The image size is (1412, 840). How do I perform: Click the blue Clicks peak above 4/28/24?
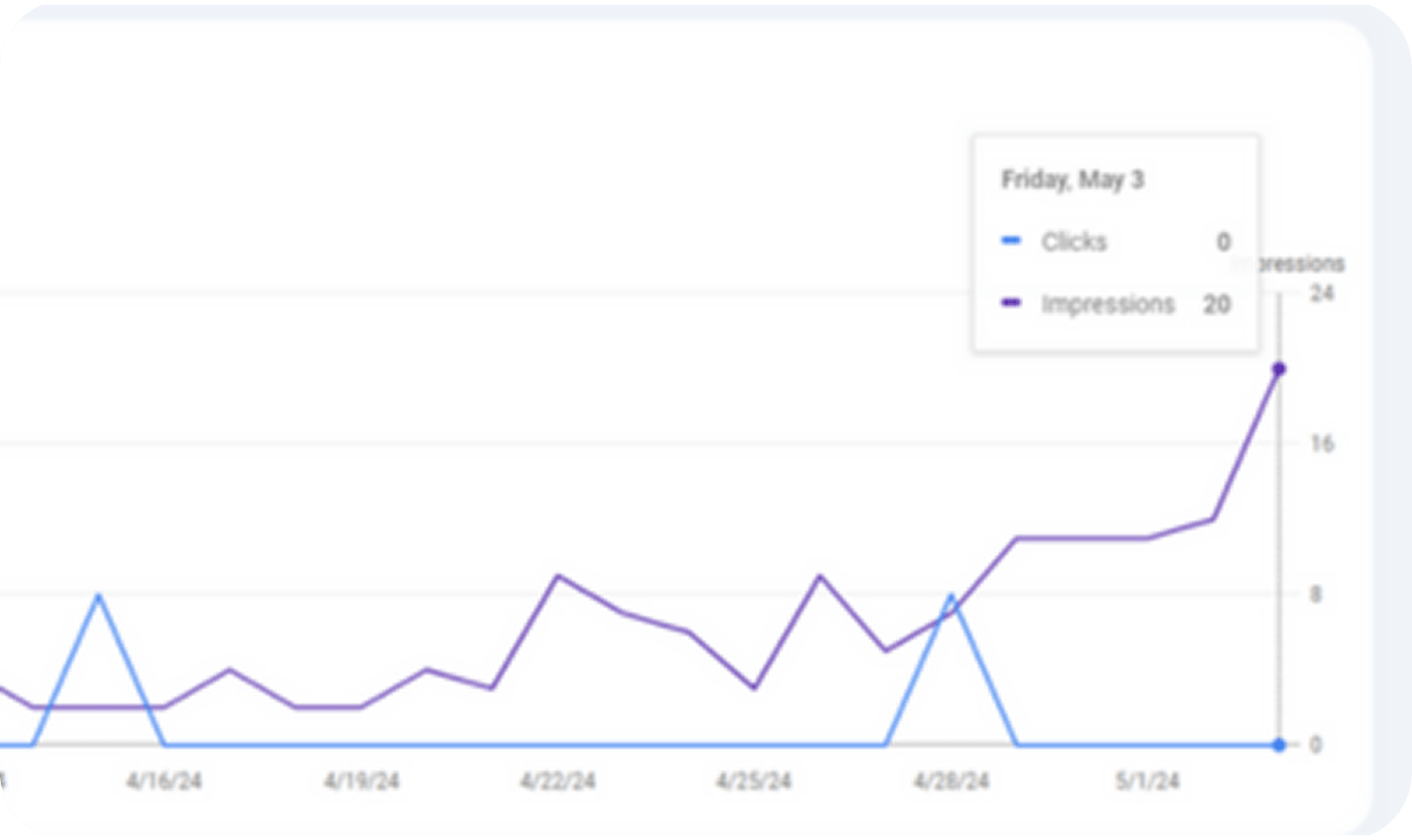click(951, 596)
